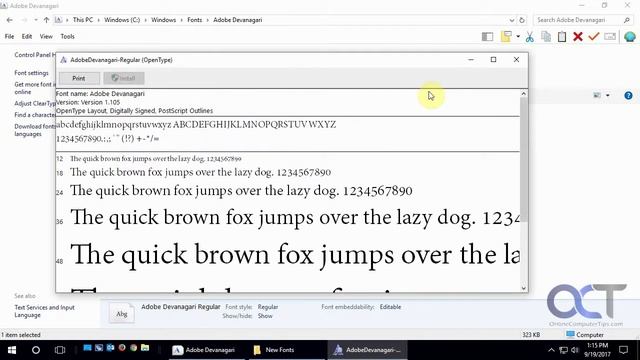
Task: Click 'AdobeDevanagari-...' font viewer taskbar button
Action: coord(367,350)
